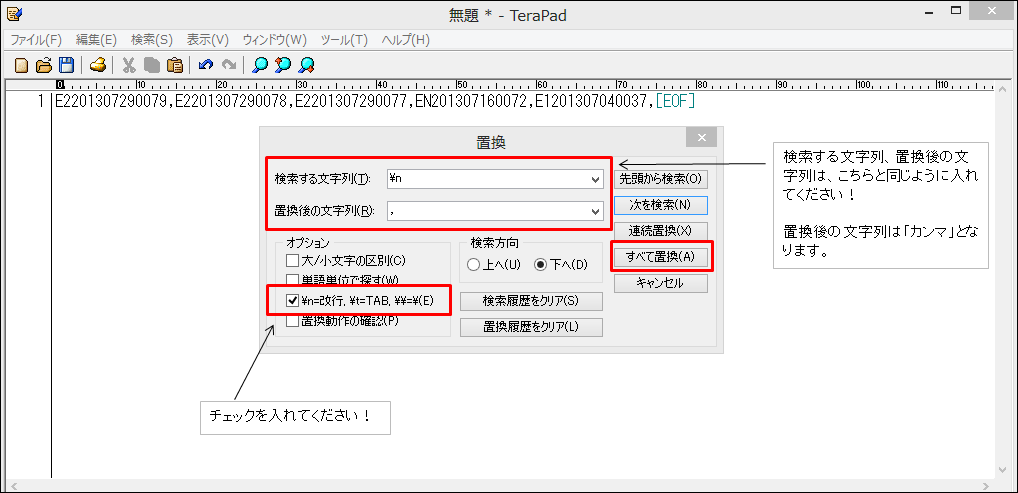Click the [EOF] marker in editor

675,101
